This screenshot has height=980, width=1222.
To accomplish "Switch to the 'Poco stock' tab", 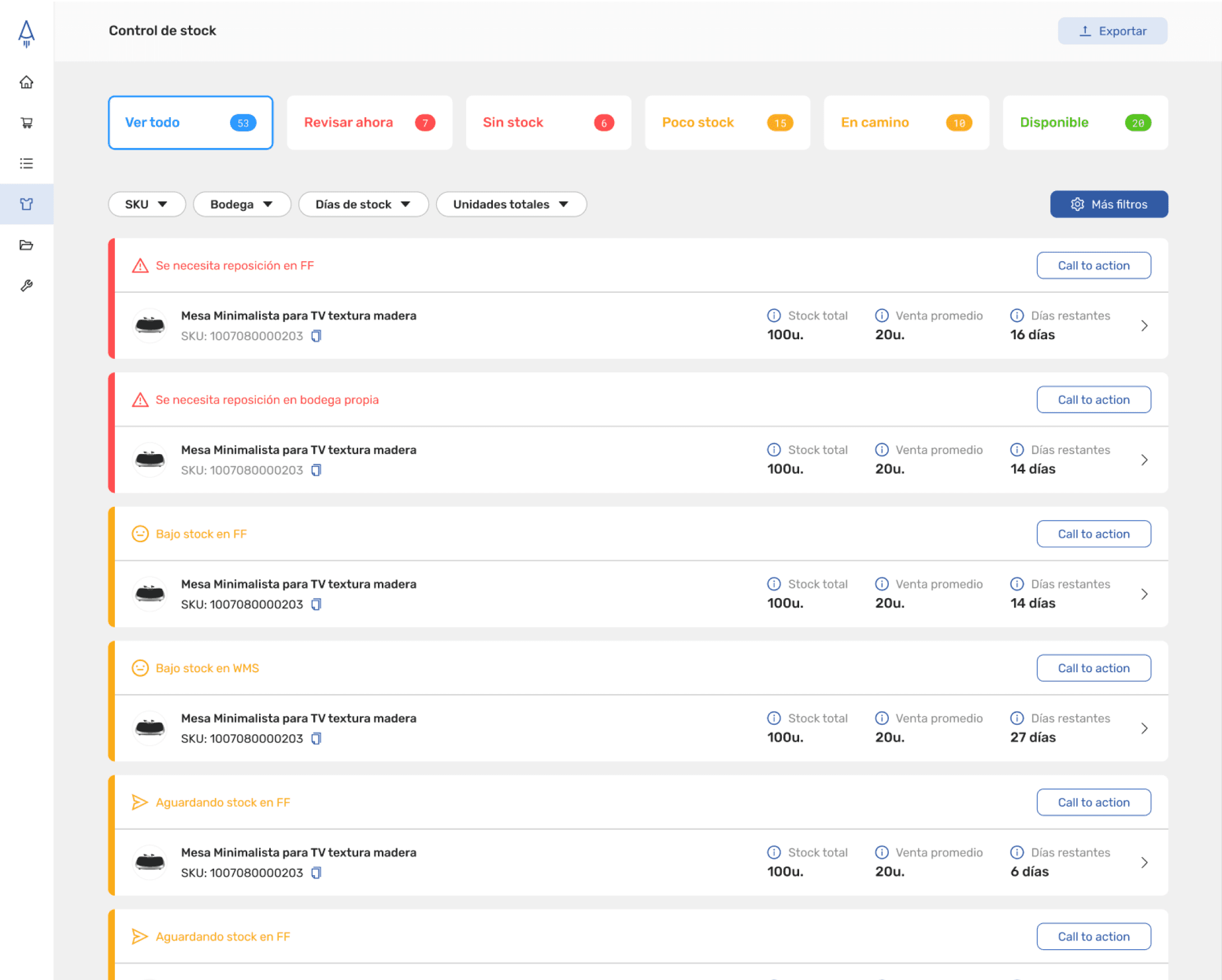I will tap(728, 123).
